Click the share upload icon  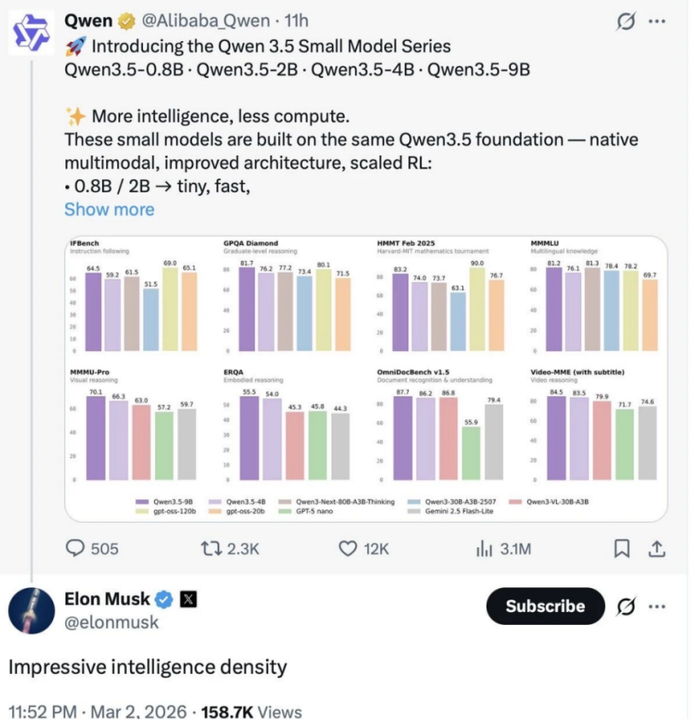(657, 548)
